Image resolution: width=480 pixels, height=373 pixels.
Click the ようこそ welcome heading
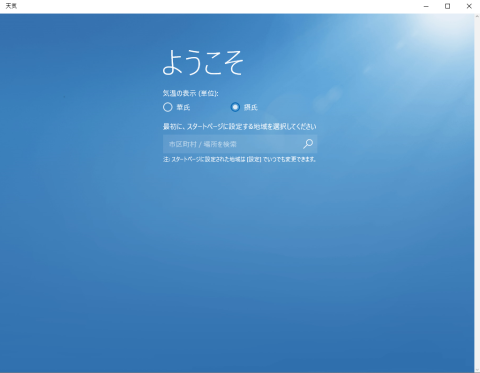[x=203, y=62]
